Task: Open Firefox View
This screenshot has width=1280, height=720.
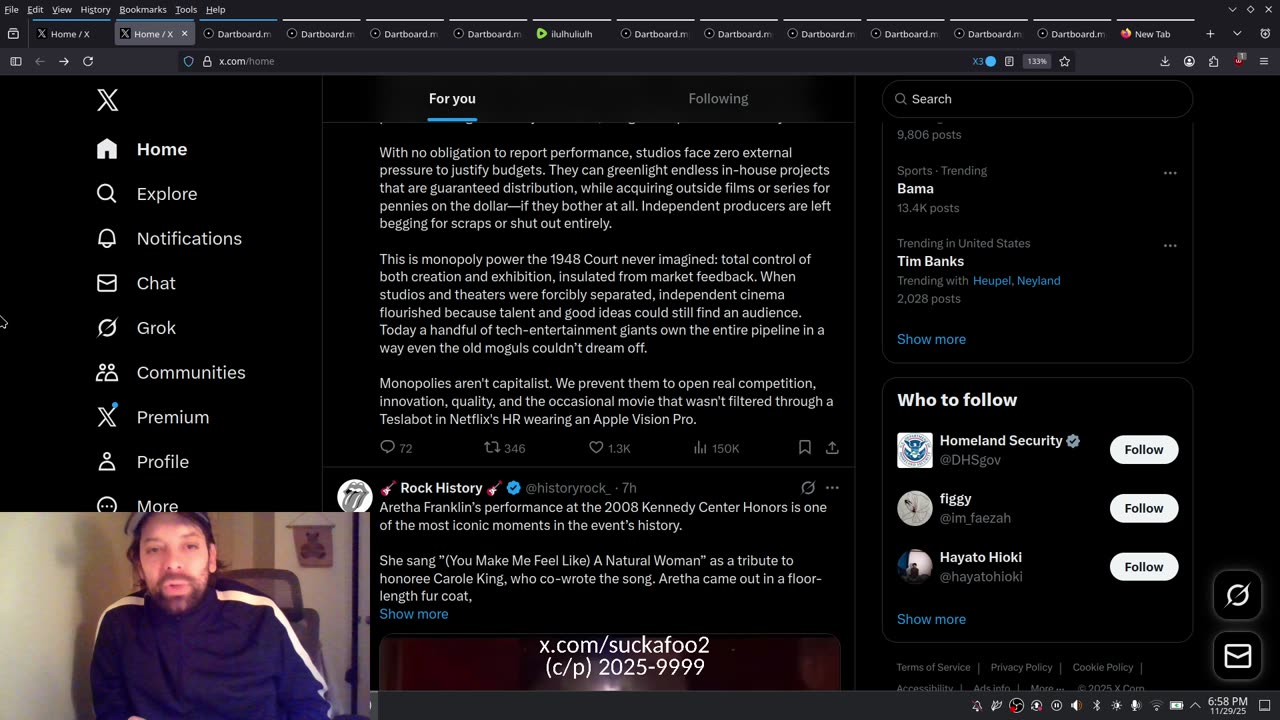Action: (13, 34)
